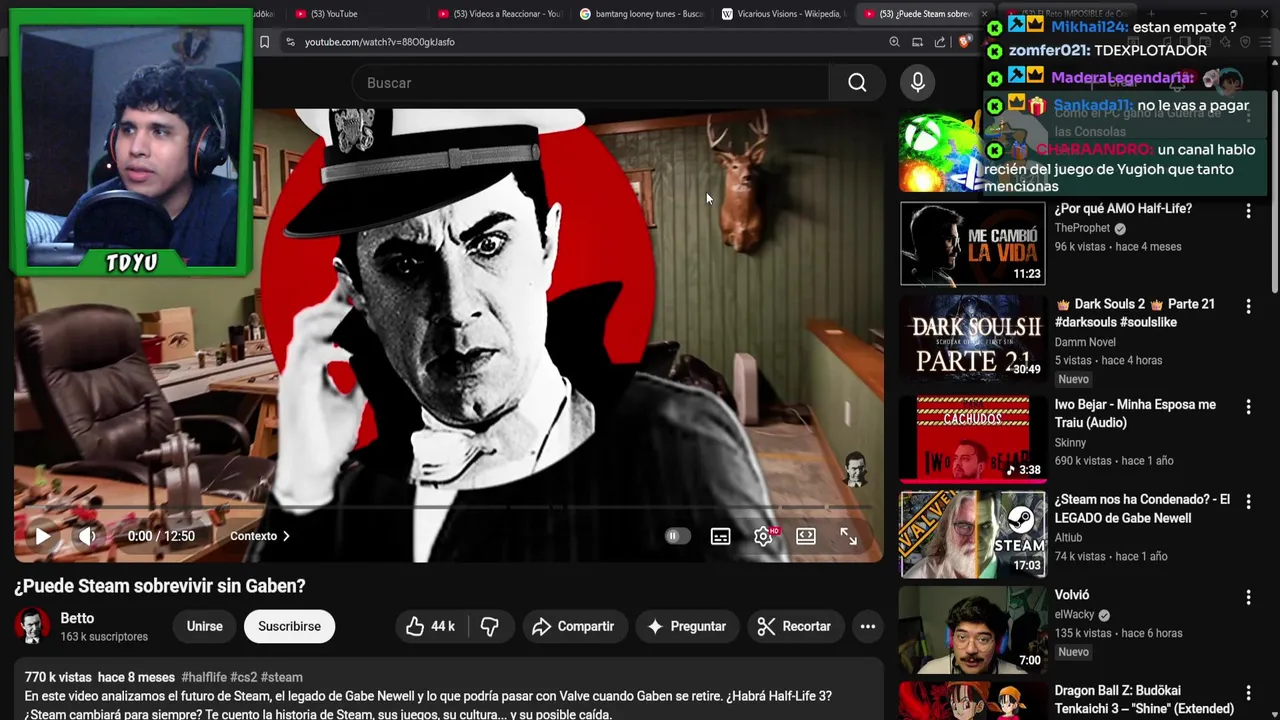Open the Dark Souls 2 Parte 21 thumbnail
Image resolution: width=1280 pixels, height=720 pixels.
pos(972,338)
